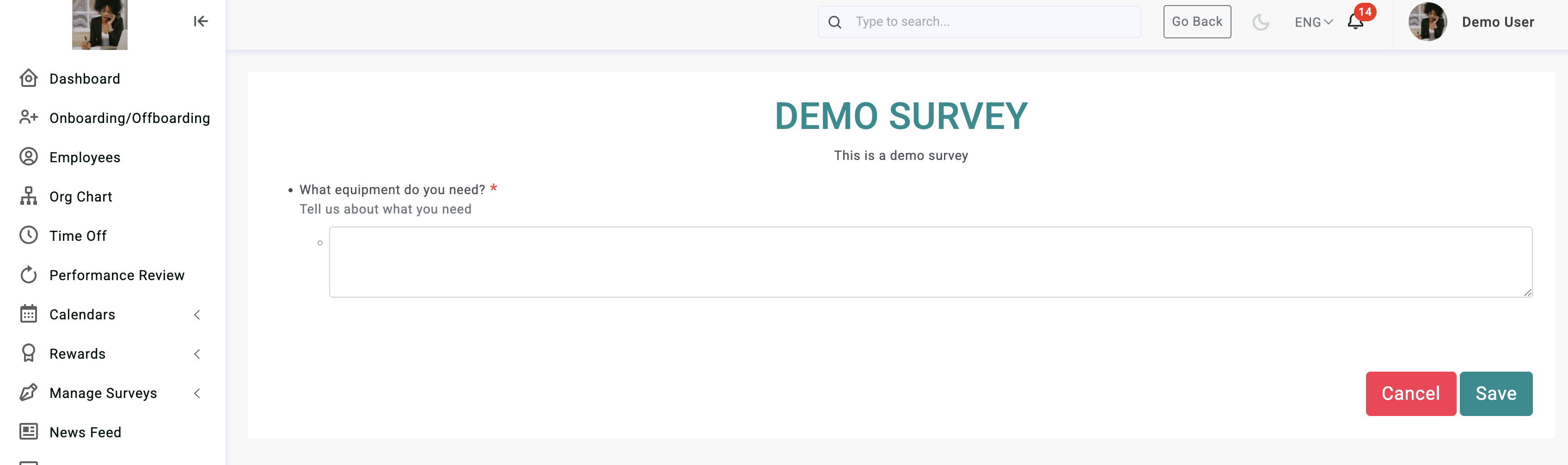The height and width of the screenshot is (465, 1568).
Task: Expand the Rewards submenu chevron
Action: [196, 354]
